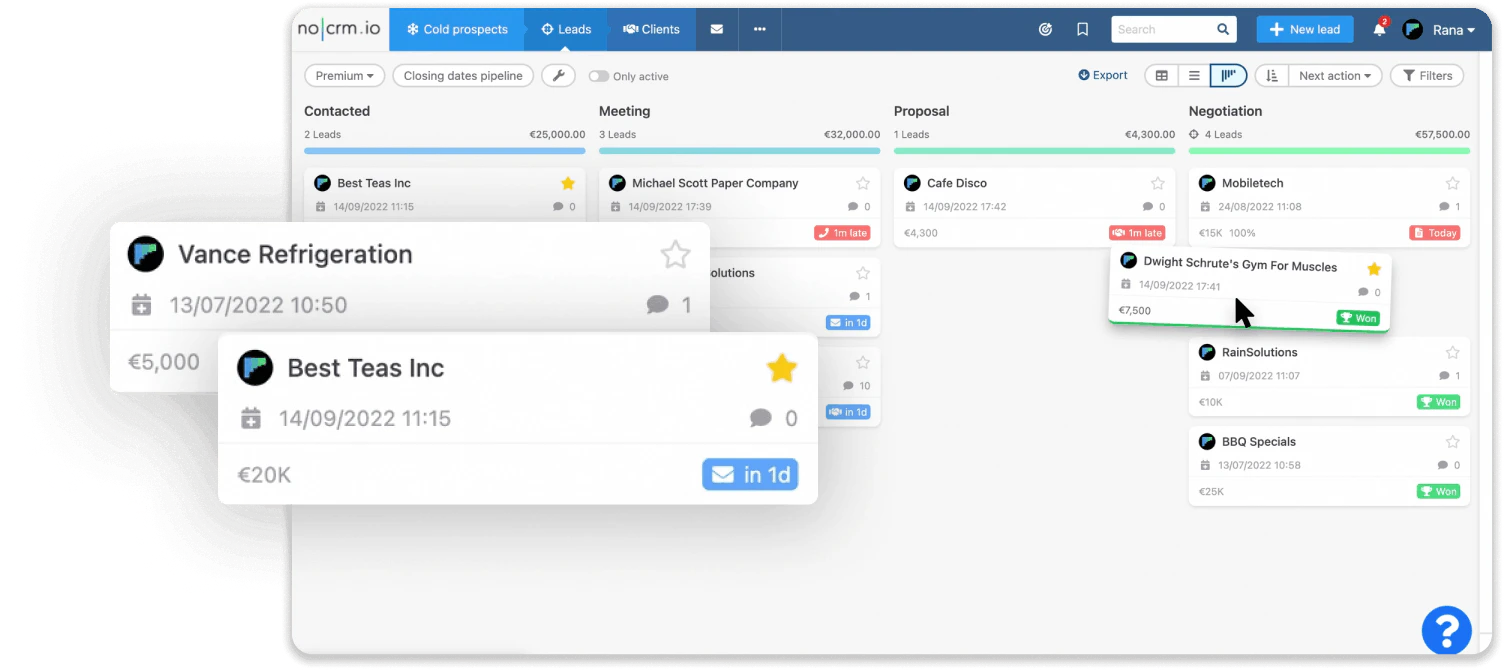Open comments on Mobiletech card
This screenshot has width=1504, height=671.
tap(1449, 207)
